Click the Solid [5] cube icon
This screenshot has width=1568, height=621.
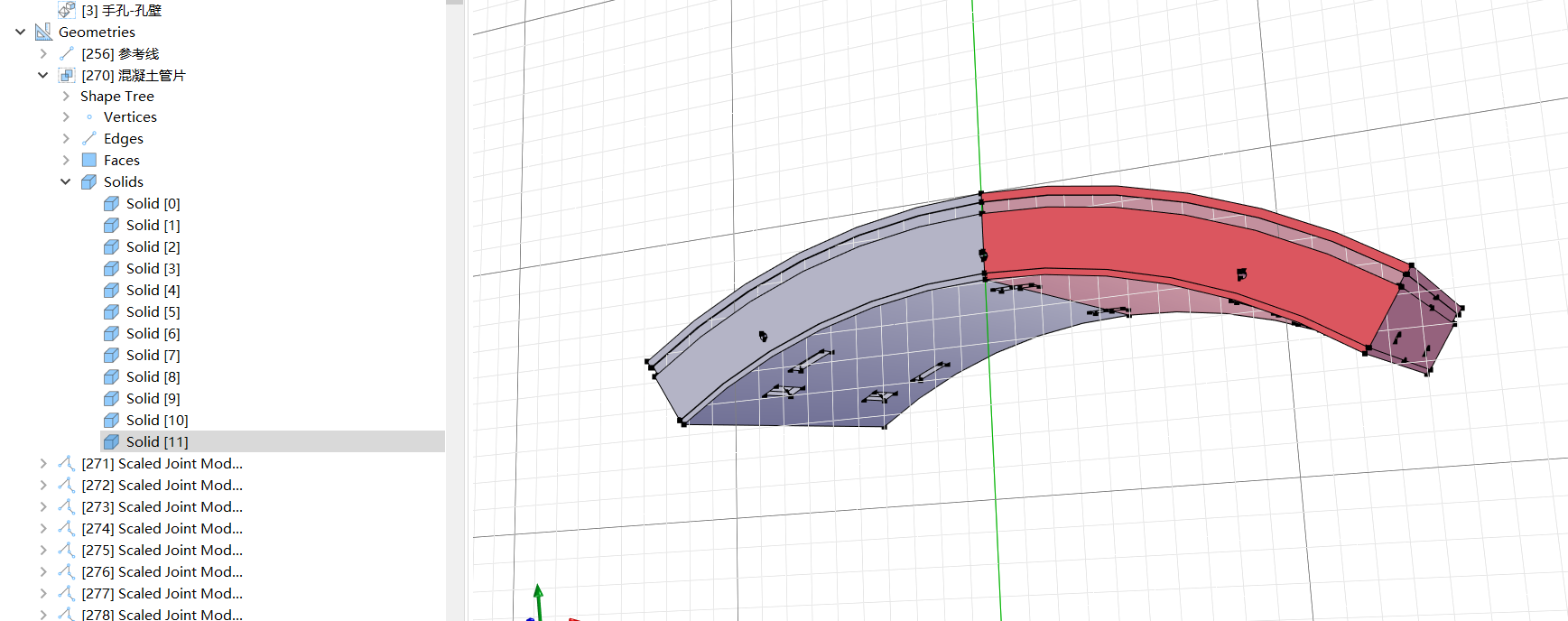click(111, 311)
